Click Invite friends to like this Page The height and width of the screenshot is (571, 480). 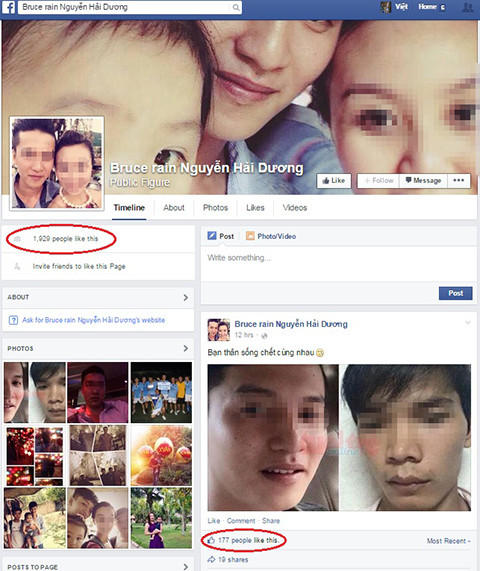(79, 266)
